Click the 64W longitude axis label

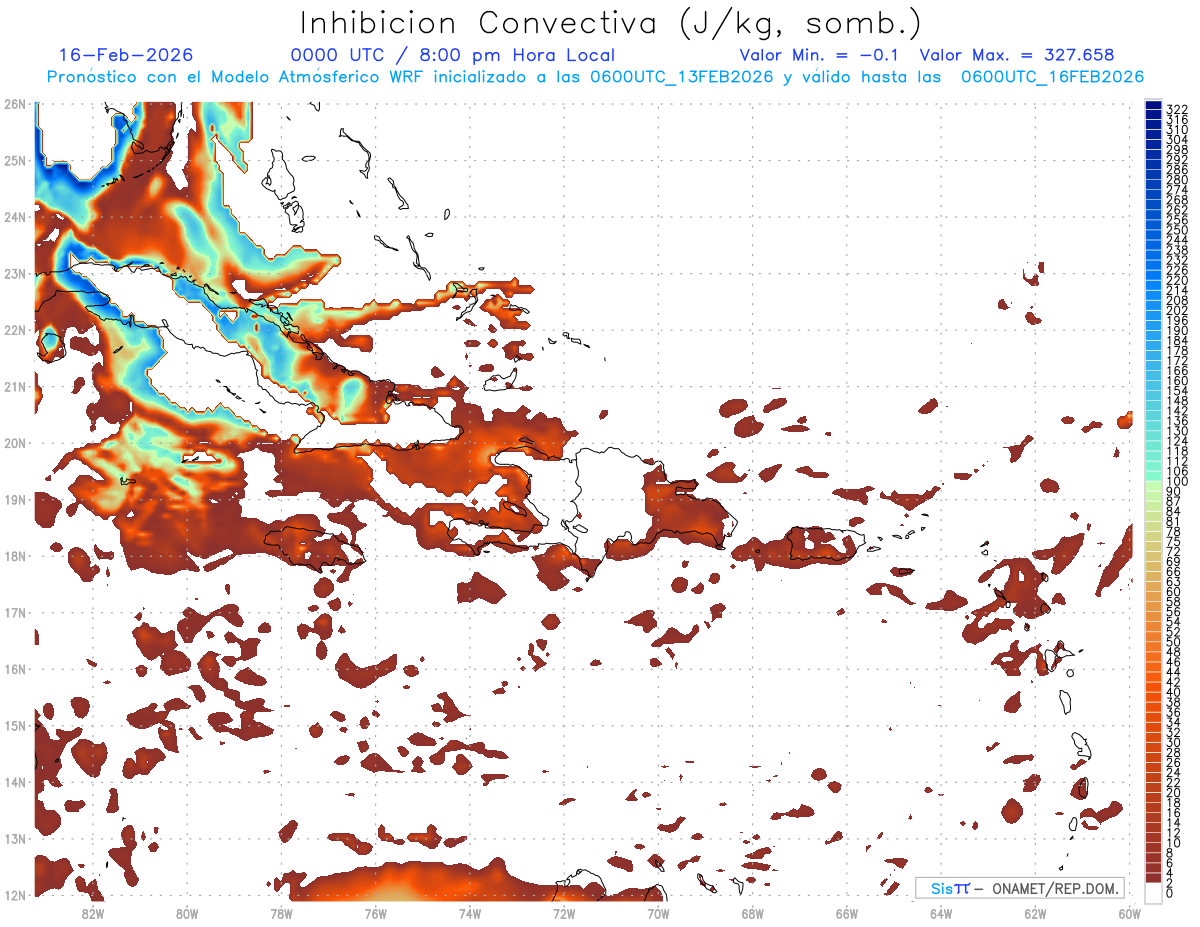coord(941,913)
